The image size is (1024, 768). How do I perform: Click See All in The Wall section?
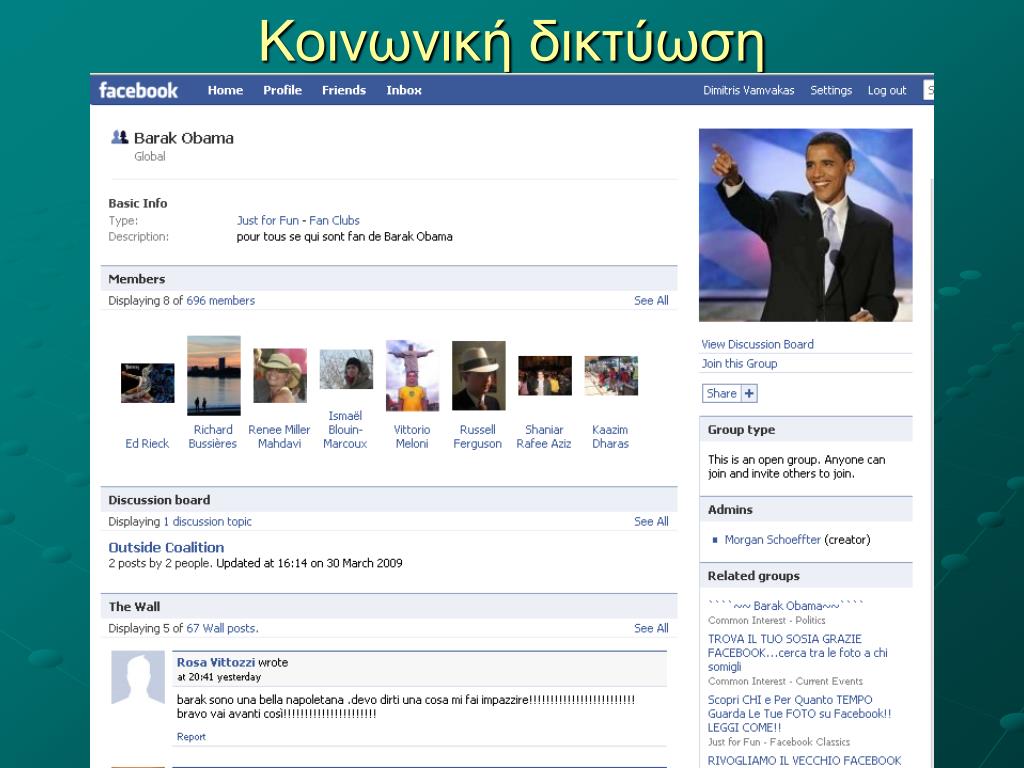[651, 628]
